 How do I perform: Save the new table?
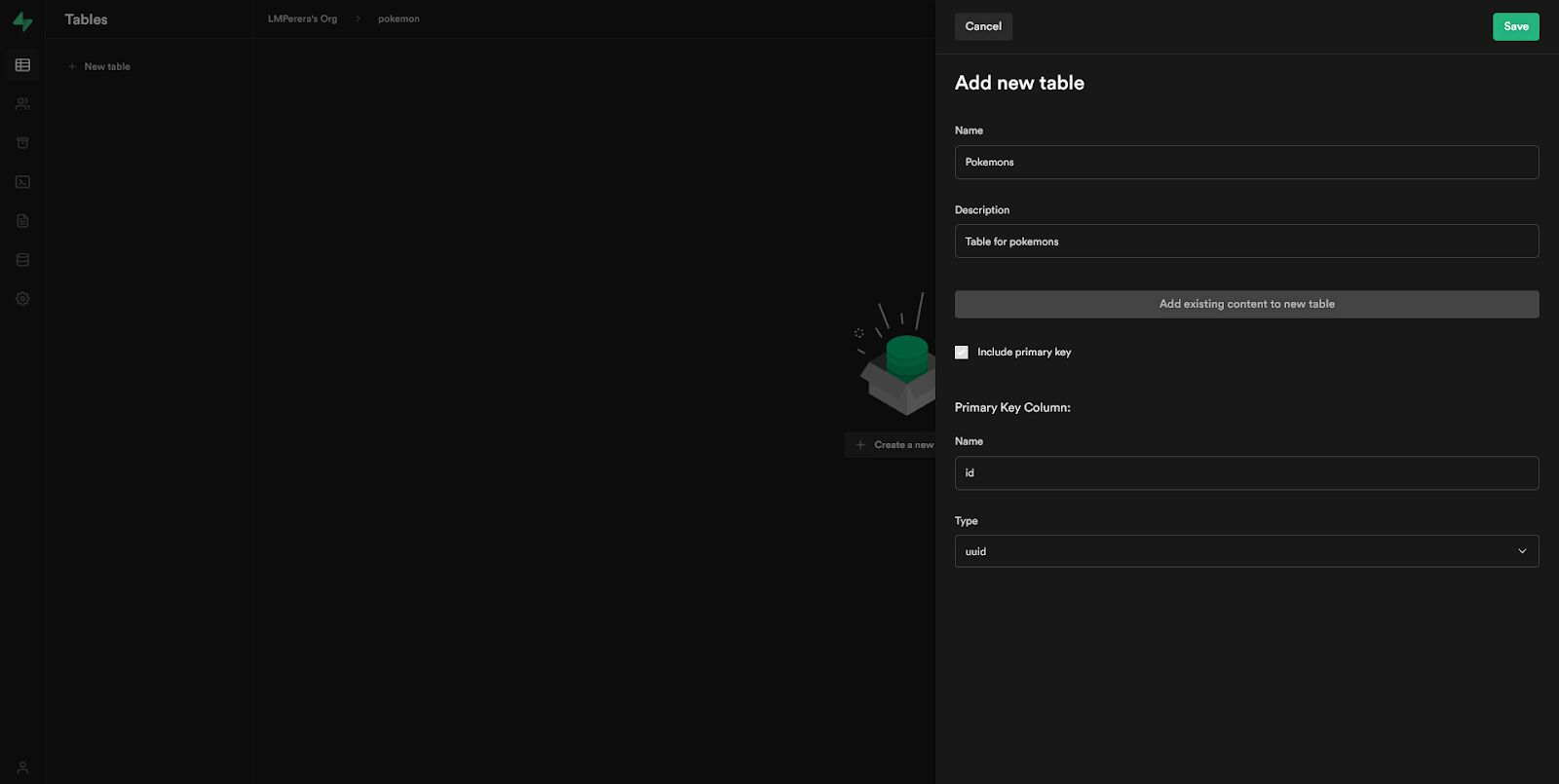tap(1515, 26)
